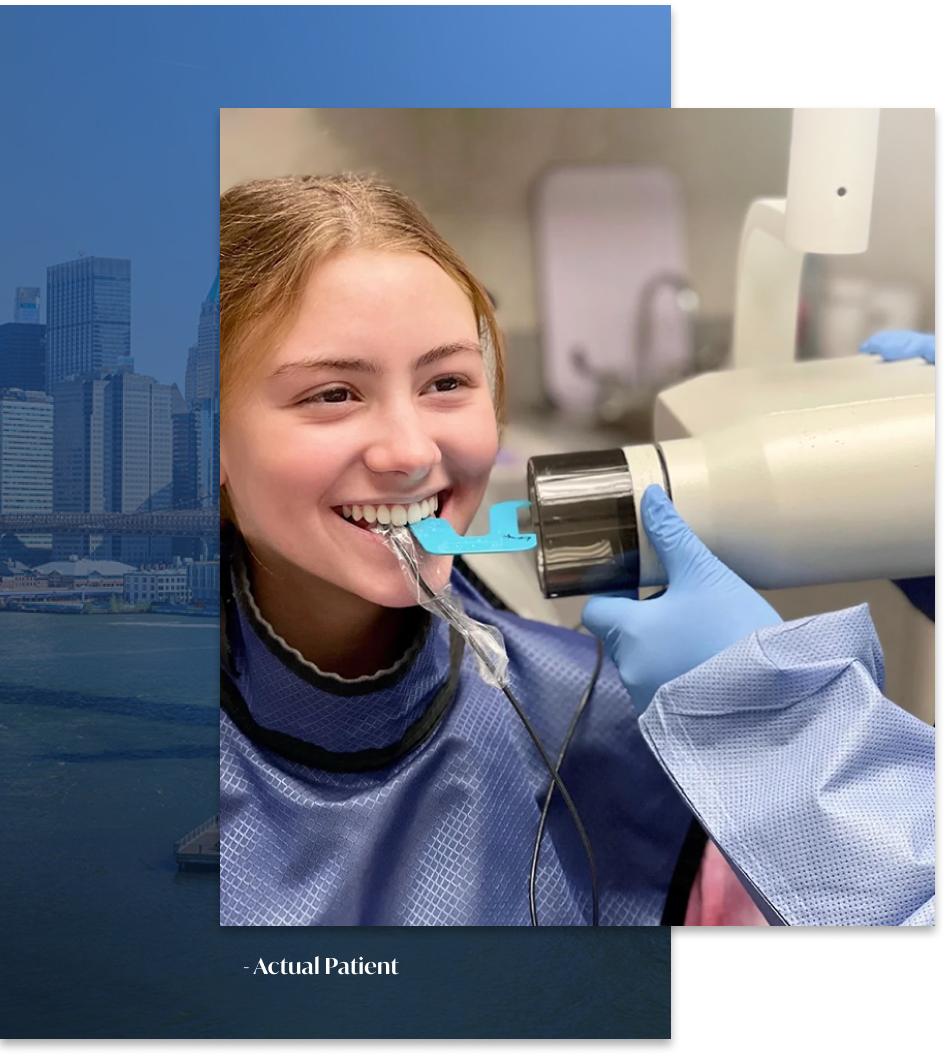Click the patient's smiling teeth
This screenshot has height=1056, width=946.
pyautogui.click(x=392, y=514)
